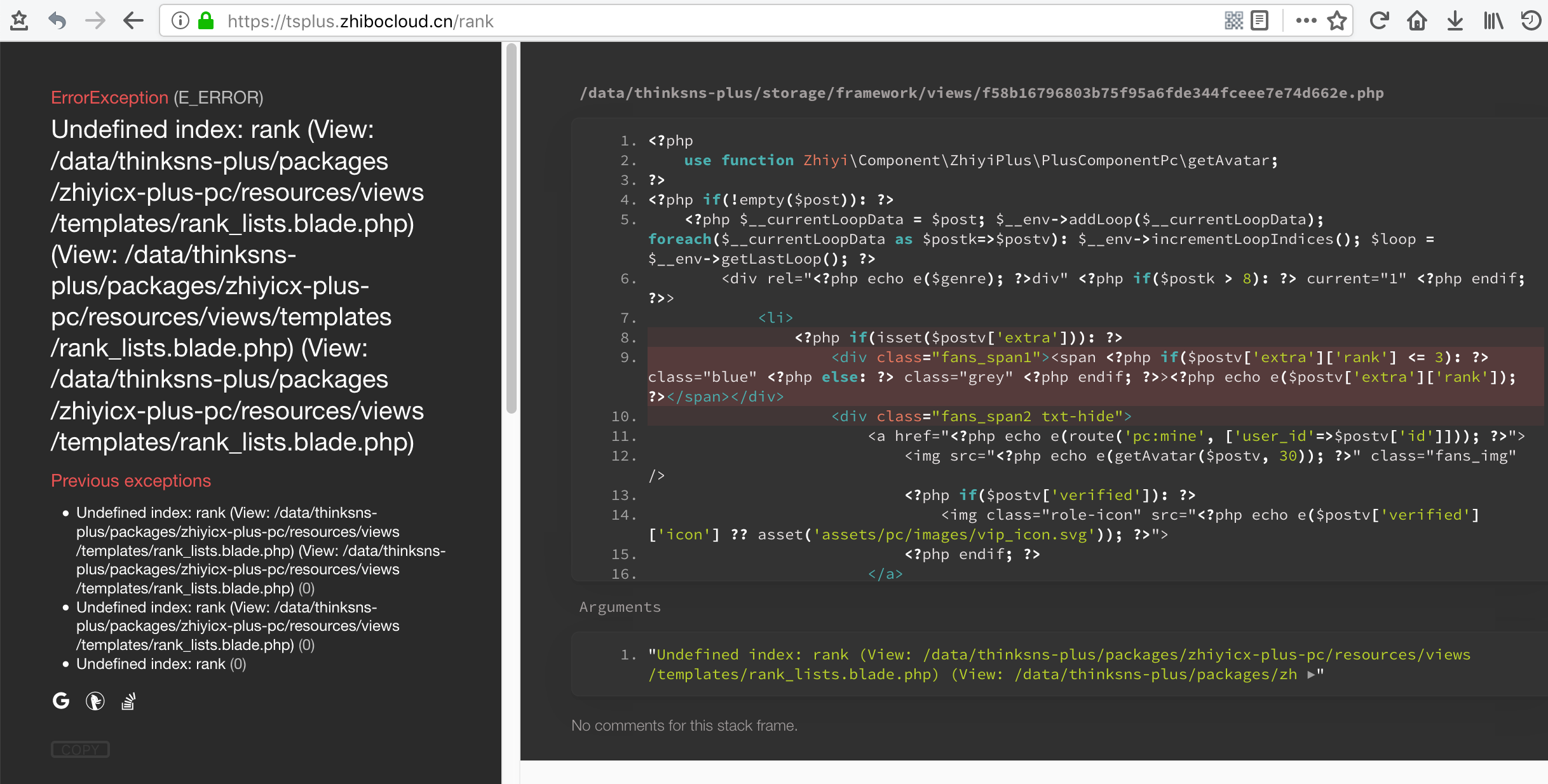Viewport: 1548px width, 784px height.
Task: Search the error on DuckDuckGo
Action: pos(95,701)
